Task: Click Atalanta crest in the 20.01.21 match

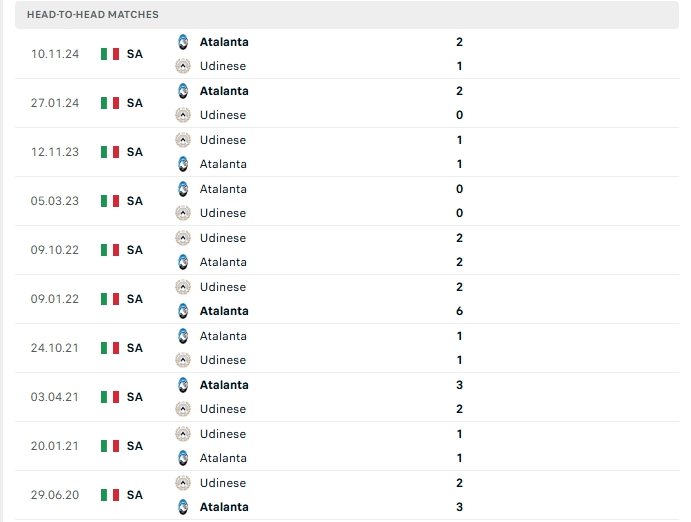Action: click(183, 458)
